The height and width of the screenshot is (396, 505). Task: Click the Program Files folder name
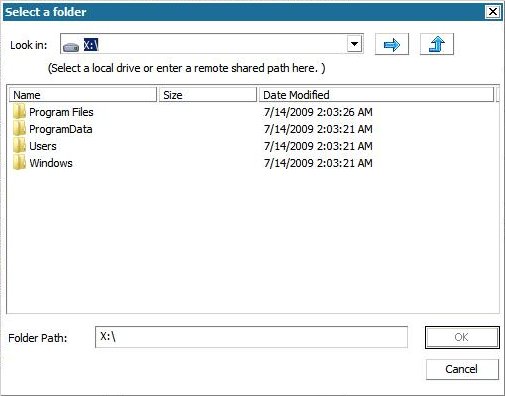pos(61,112)
